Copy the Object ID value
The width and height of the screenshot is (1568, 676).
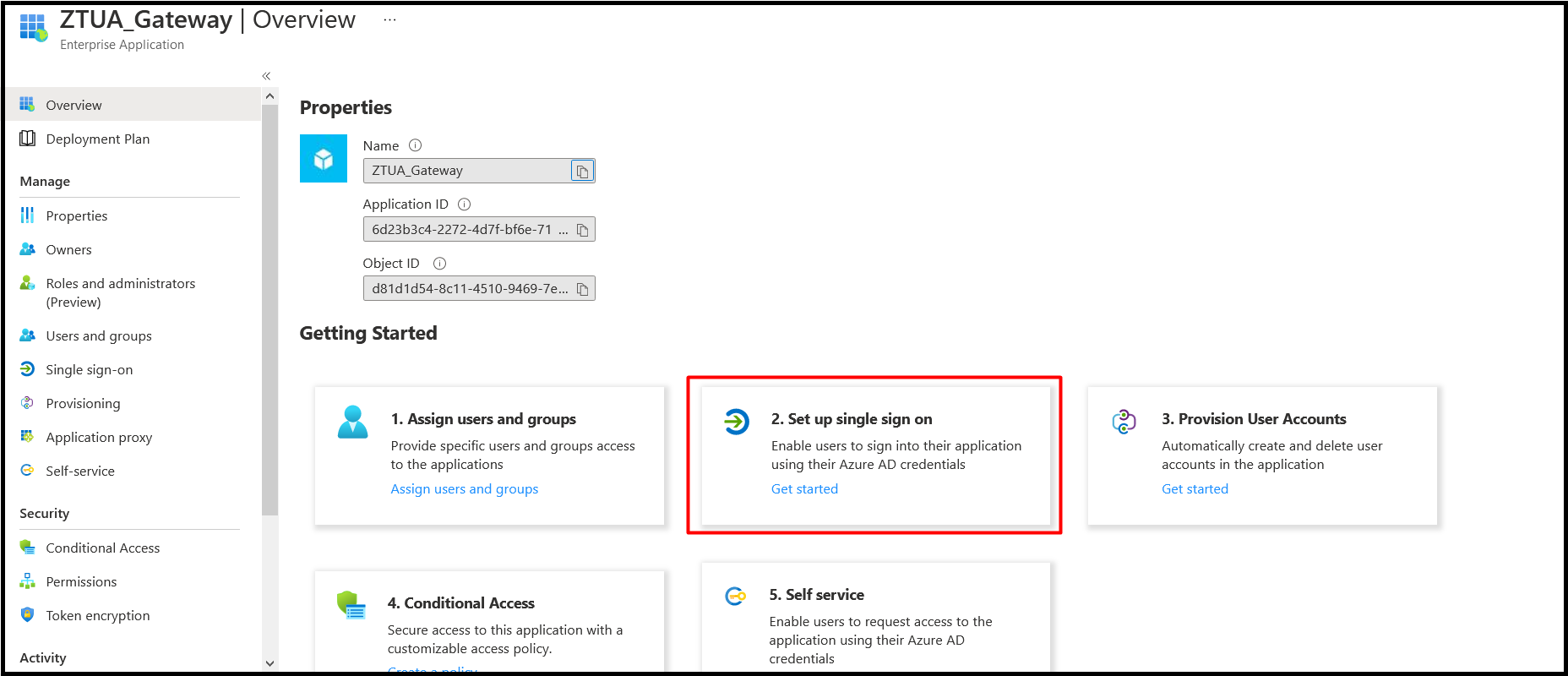(582, 289)
